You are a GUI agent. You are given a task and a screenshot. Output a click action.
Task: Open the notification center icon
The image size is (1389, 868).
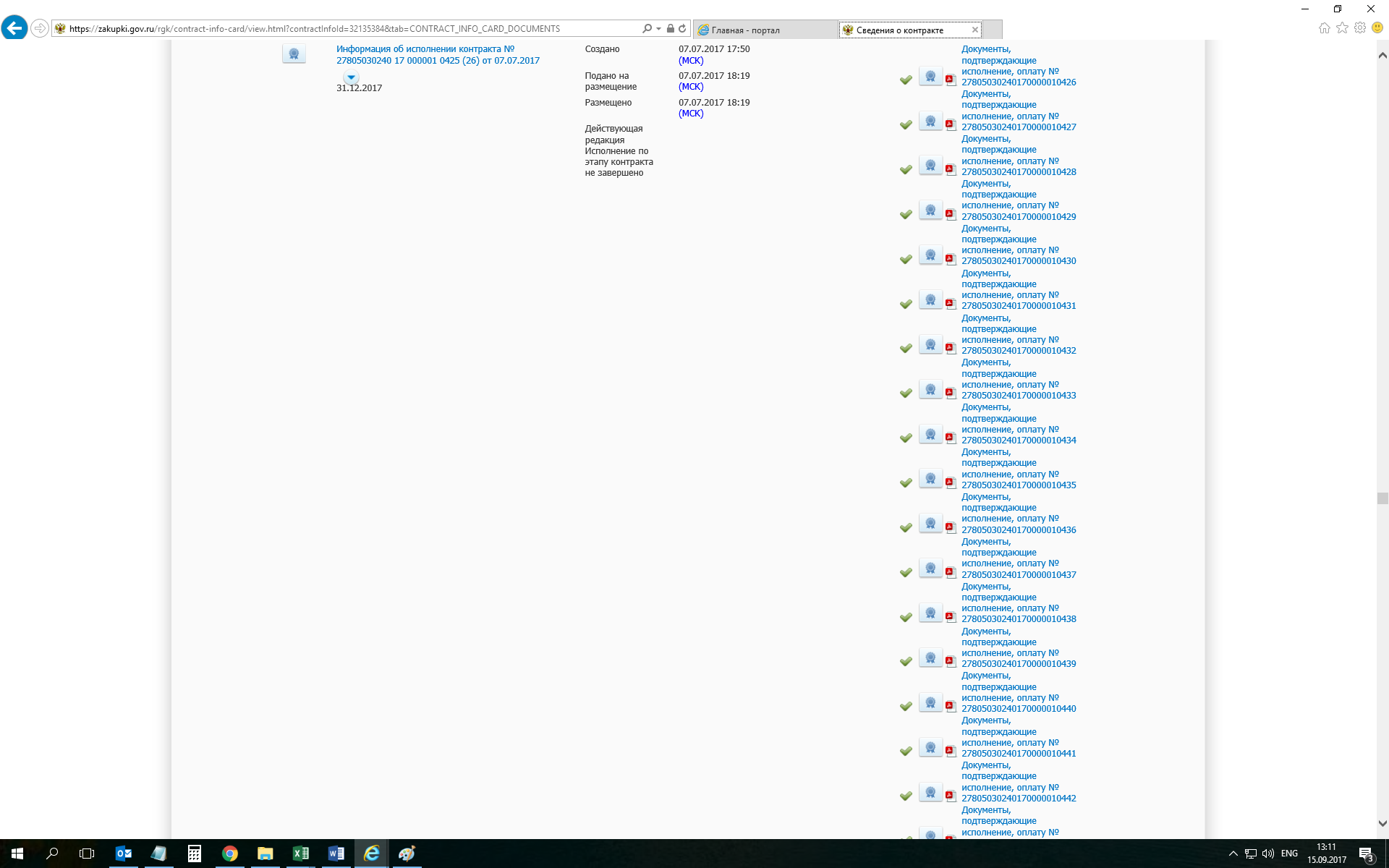click(x=1366, y=854)
